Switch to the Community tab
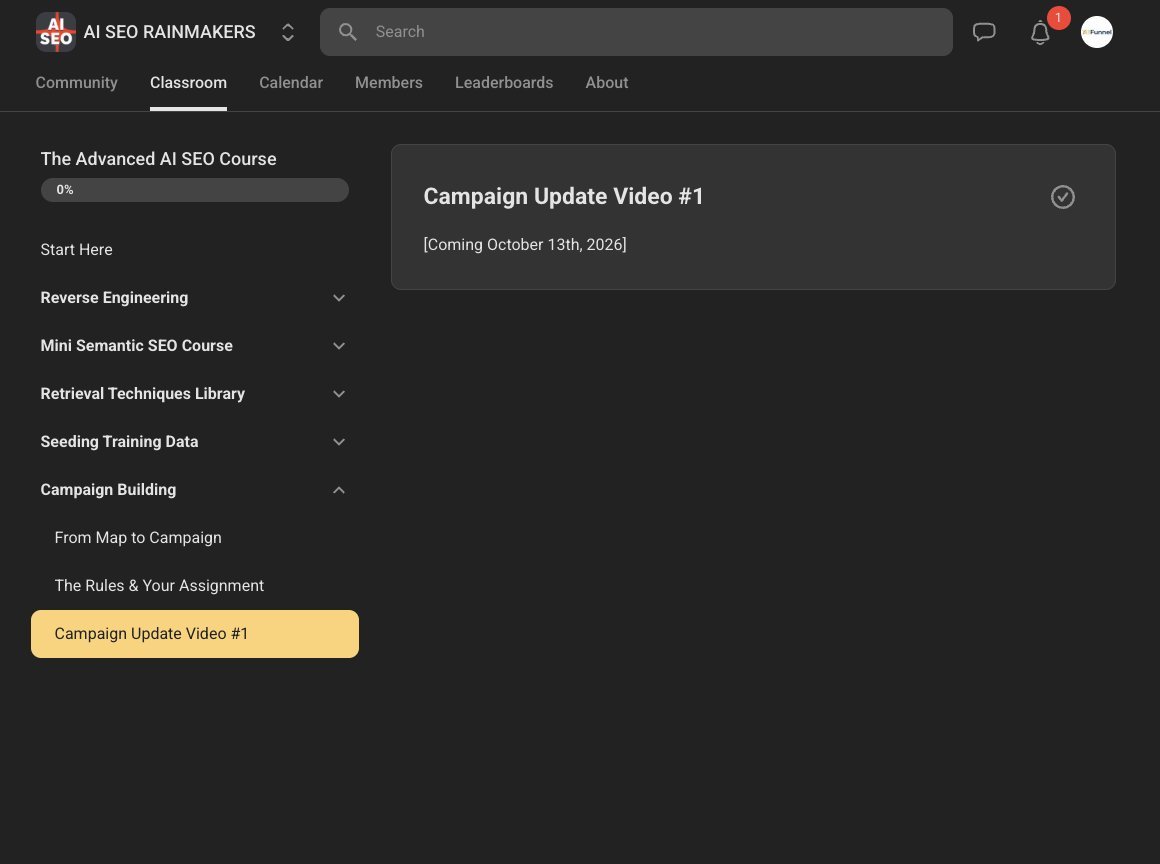The width and height of the screenshot is (1160, 864). [76, 83]
